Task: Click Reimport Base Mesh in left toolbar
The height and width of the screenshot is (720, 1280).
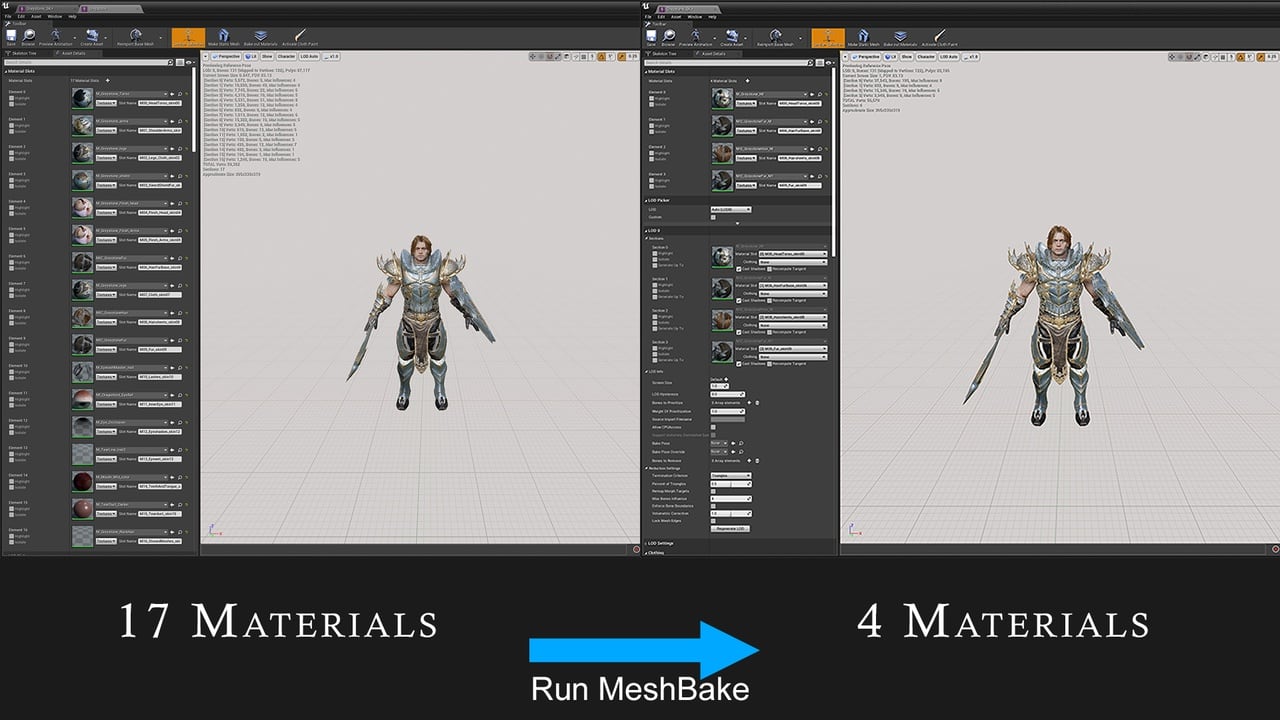Action: point(134,38)
